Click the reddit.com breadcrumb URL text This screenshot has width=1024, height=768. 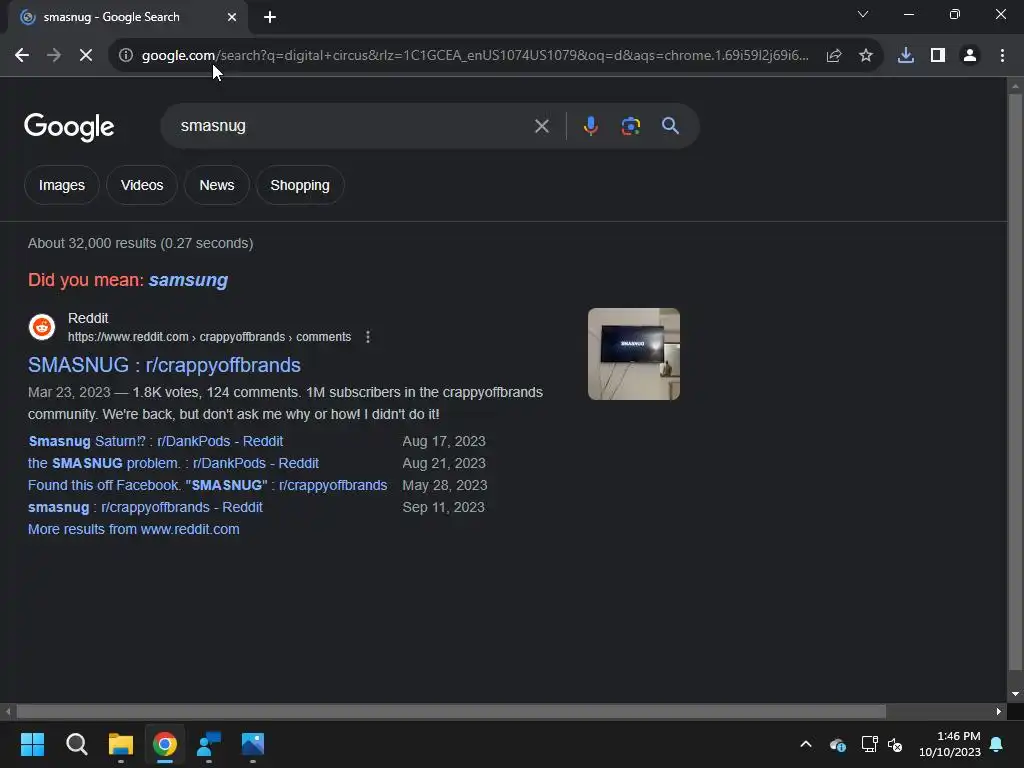pos(210,337)
